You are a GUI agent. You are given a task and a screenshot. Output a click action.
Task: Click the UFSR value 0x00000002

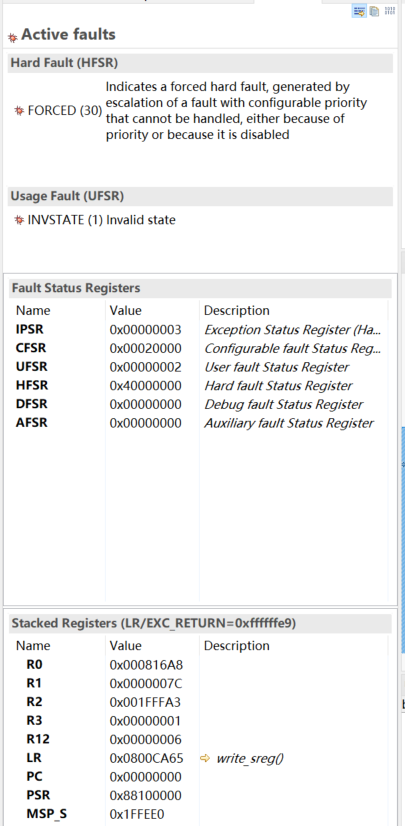pos(145,367)
